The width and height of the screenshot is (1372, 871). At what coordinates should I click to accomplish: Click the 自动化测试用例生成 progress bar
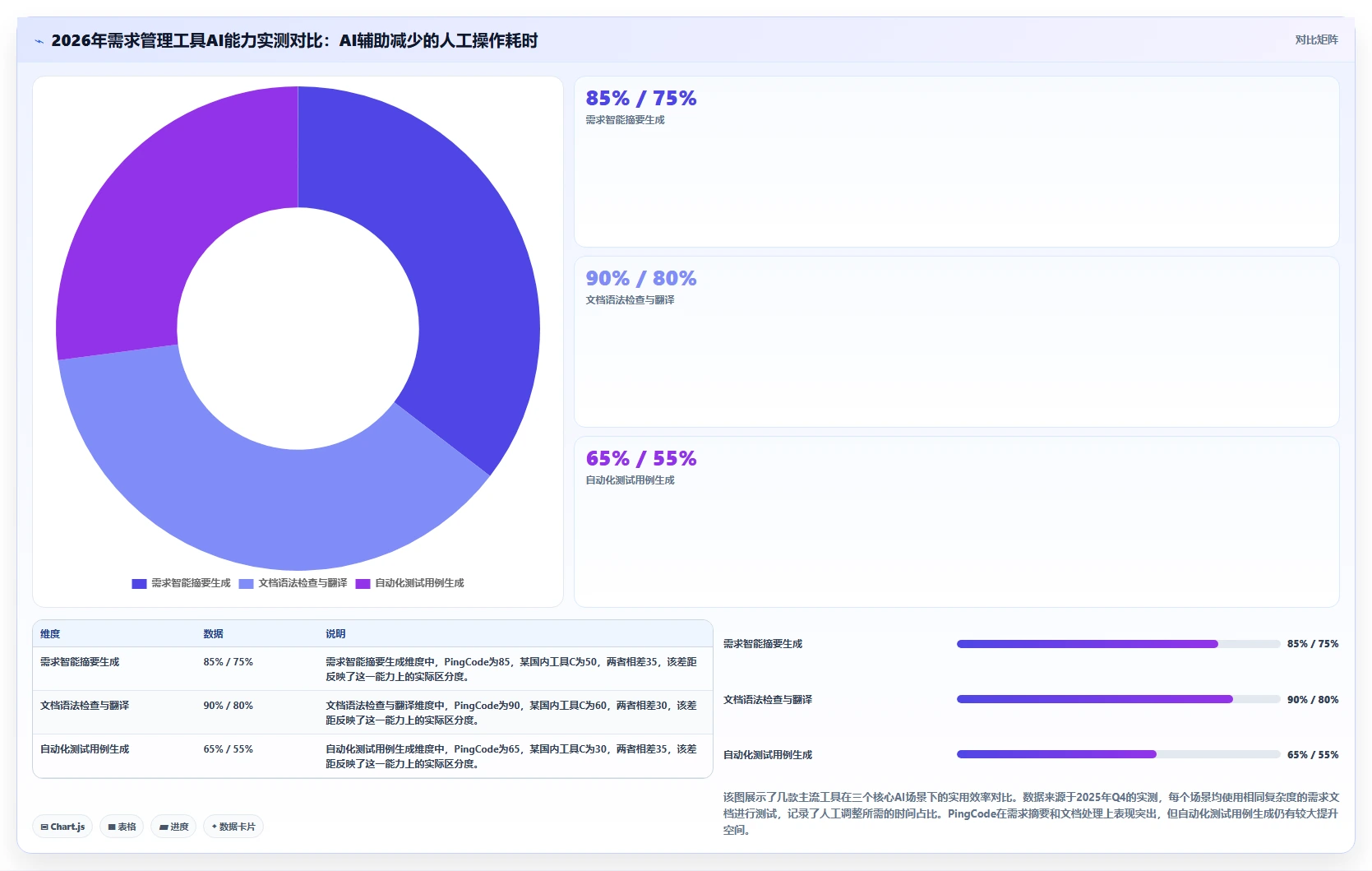click(x=1118, y=754)
